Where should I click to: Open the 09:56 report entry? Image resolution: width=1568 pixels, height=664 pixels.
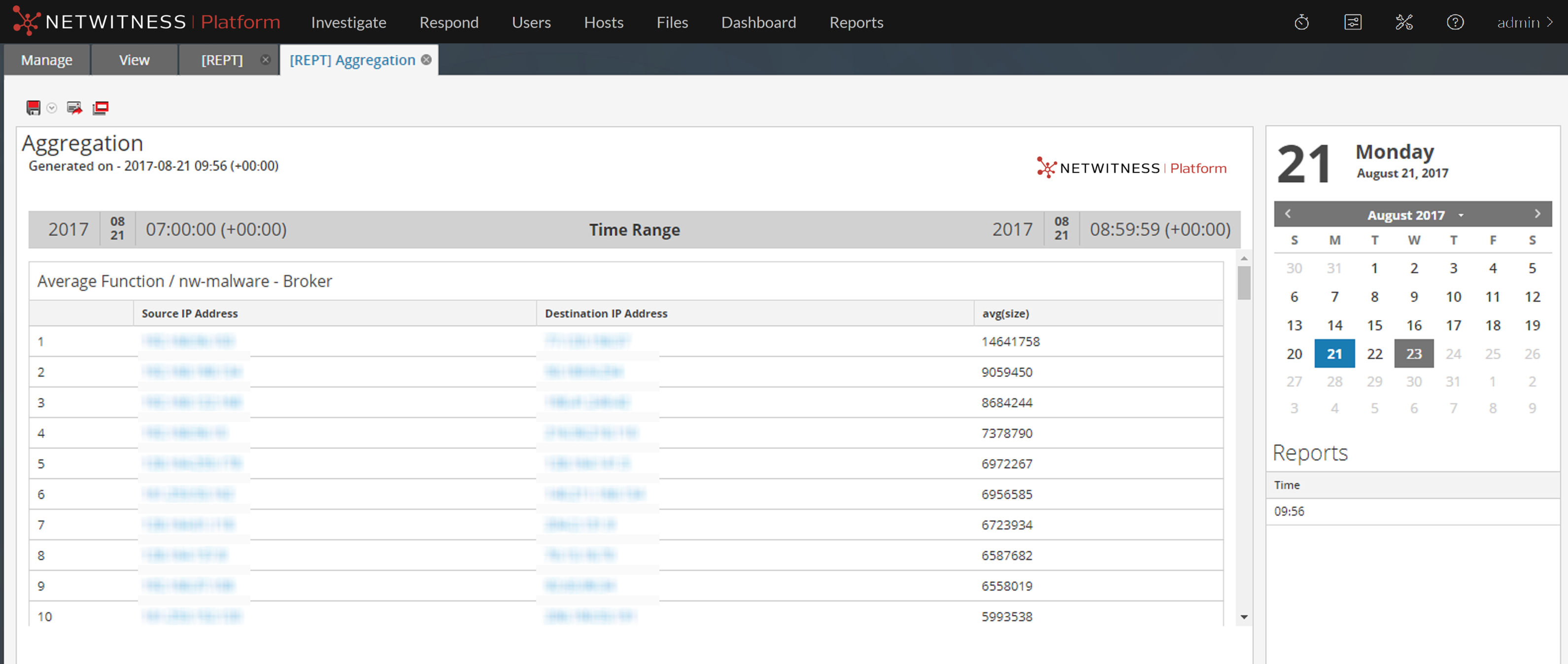point(1289,511)
